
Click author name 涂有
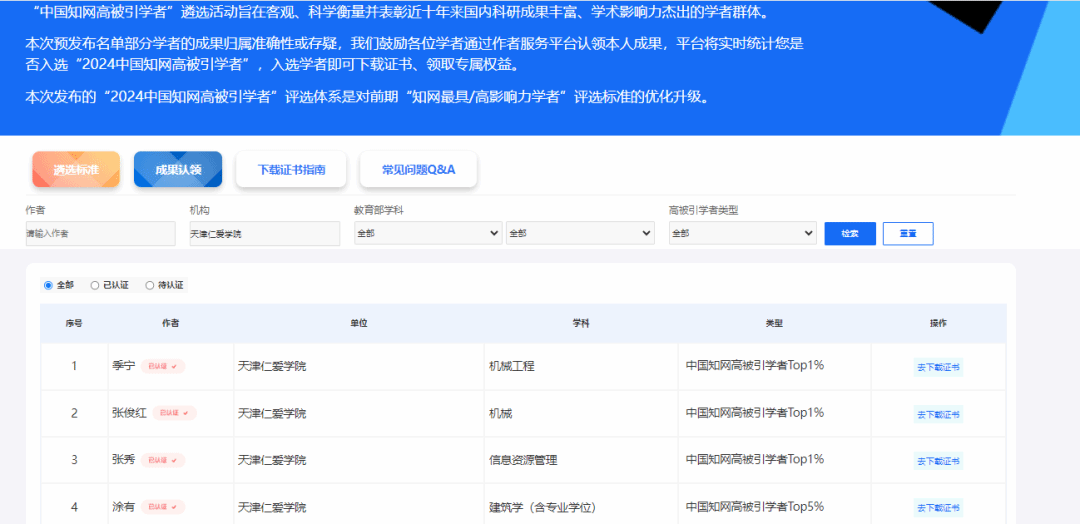[x=123, y=507]
